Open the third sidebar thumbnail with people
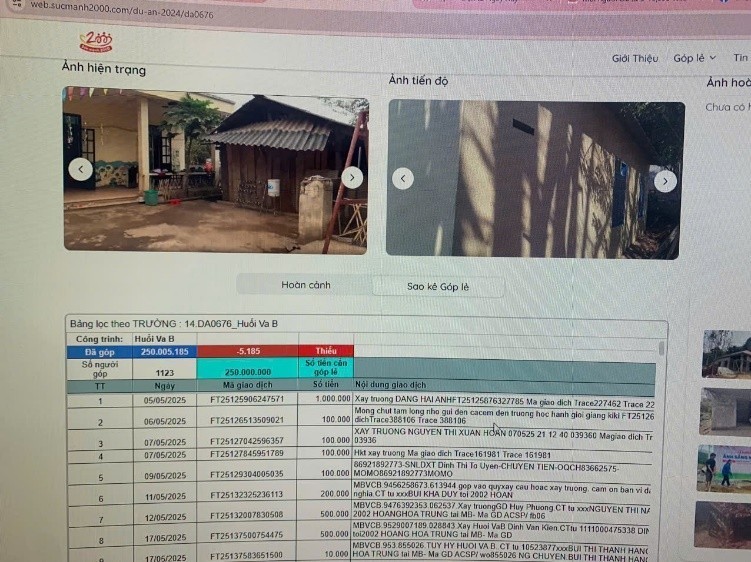Screen dimensions: 751x562 (726, 468)
